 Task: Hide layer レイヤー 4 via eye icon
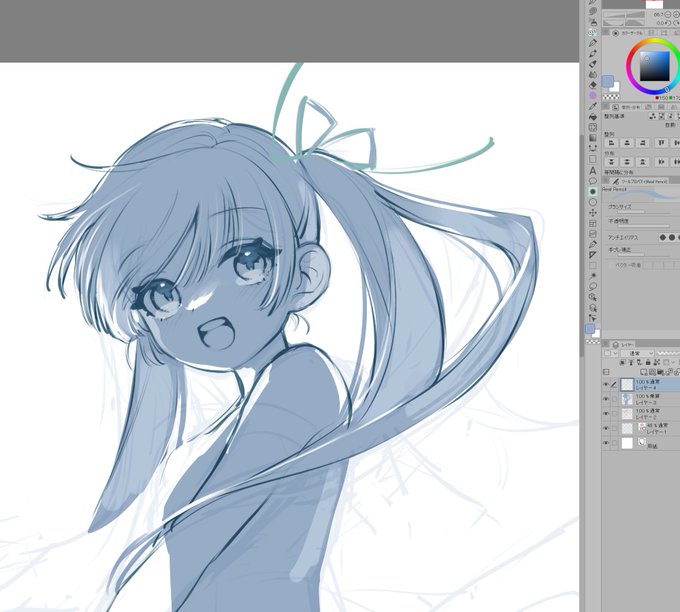tap(606, 384)
